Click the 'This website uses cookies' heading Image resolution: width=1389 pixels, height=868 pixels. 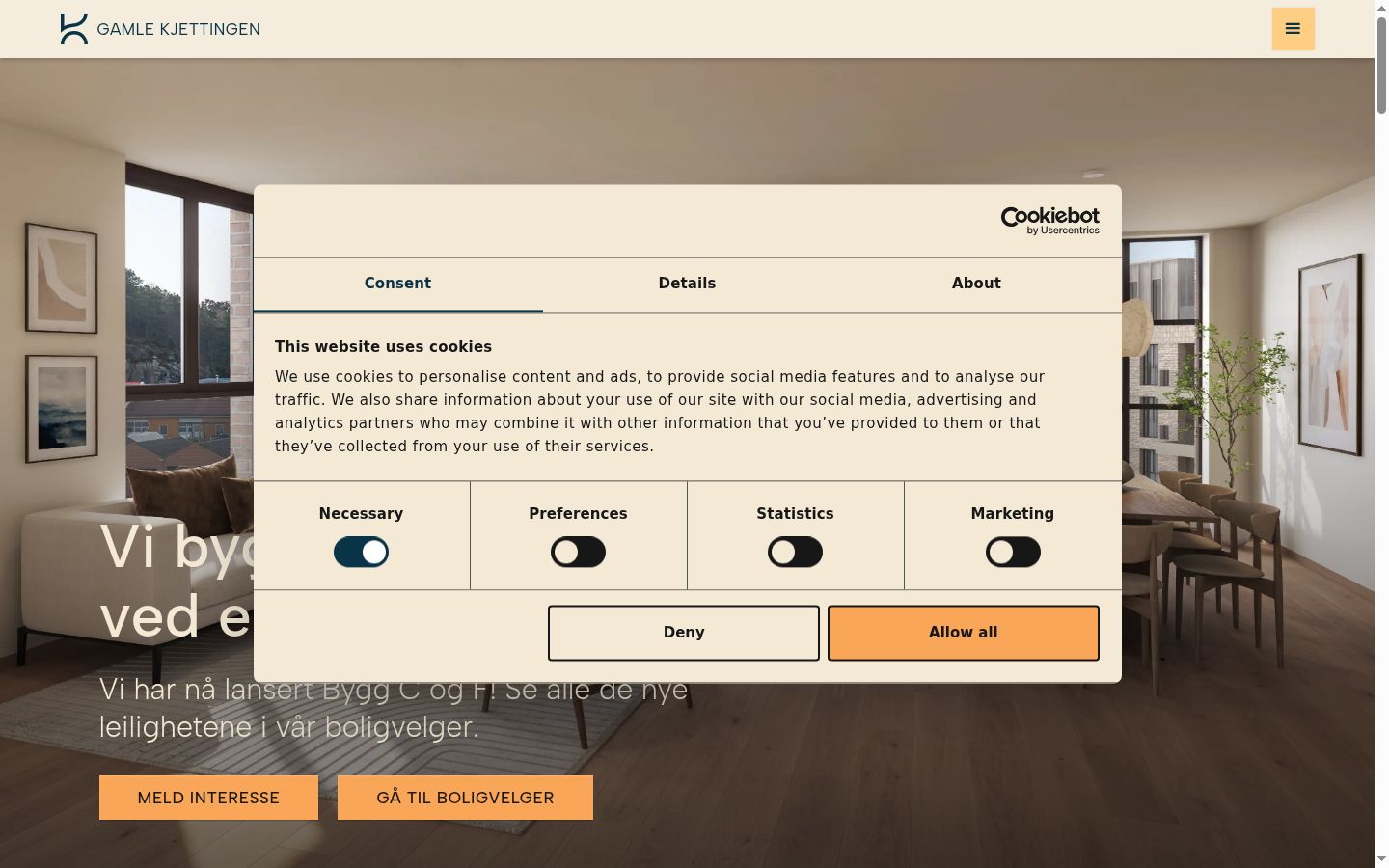tap(383, 346)
